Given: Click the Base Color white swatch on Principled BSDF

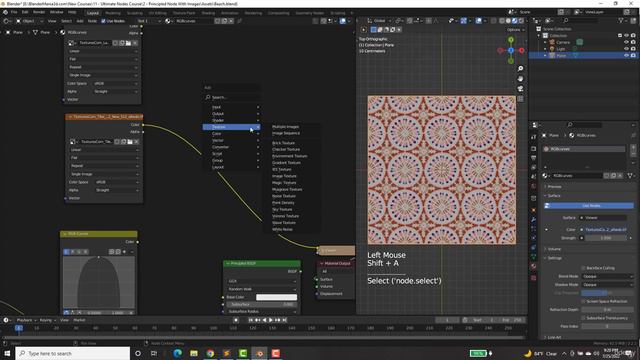Looking at the screenshot, I should tap(276, 297).
